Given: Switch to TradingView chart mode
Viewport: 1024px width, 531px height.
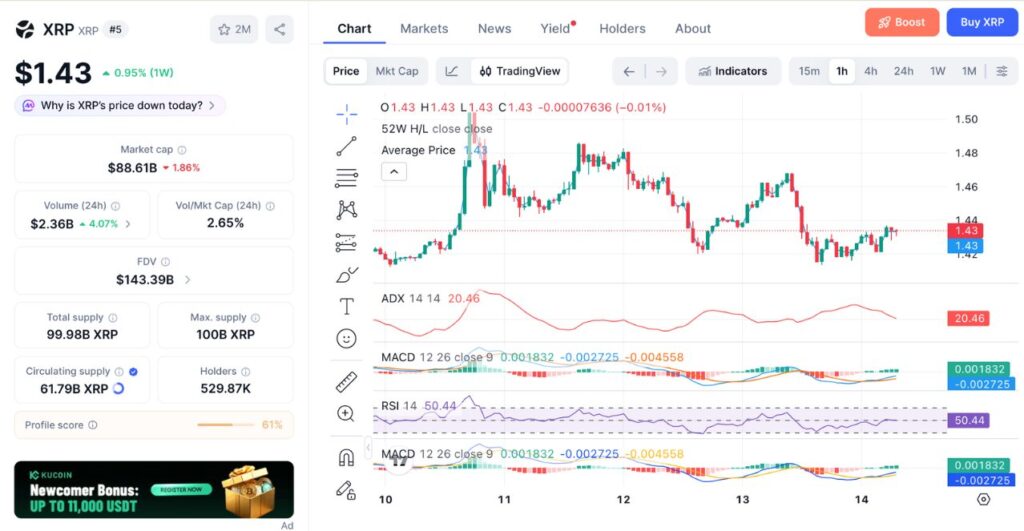Looking at the screenshot, I should (520, 71).
